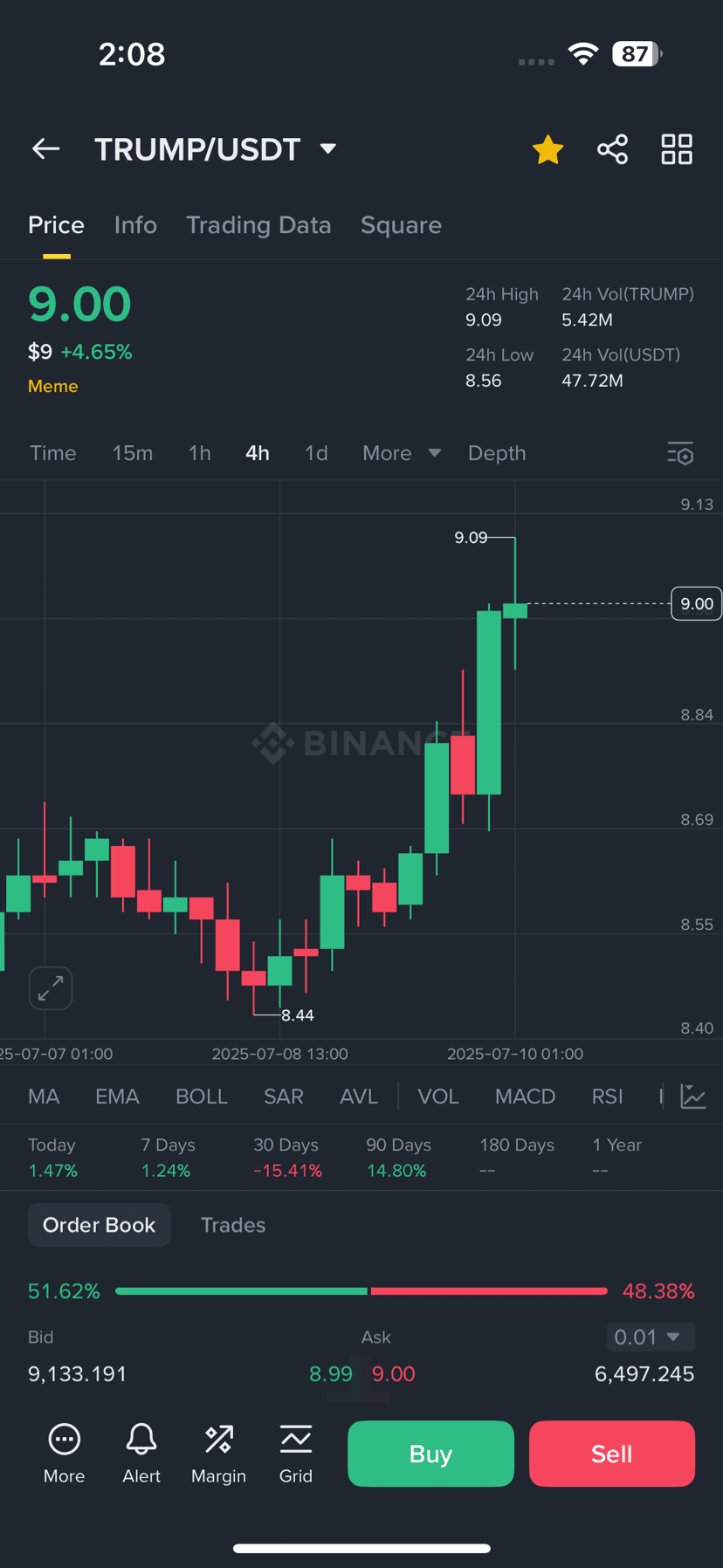Tap the 2:08 status bar clock
This screenshot has width=723, height=1568.
[132, 54]
